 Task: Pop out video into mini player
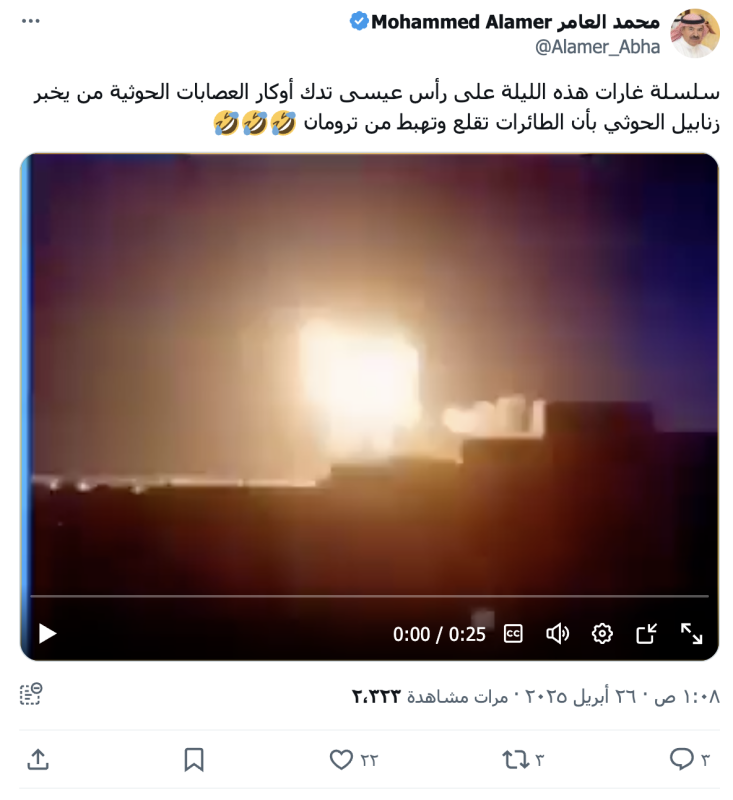point(647,634)
